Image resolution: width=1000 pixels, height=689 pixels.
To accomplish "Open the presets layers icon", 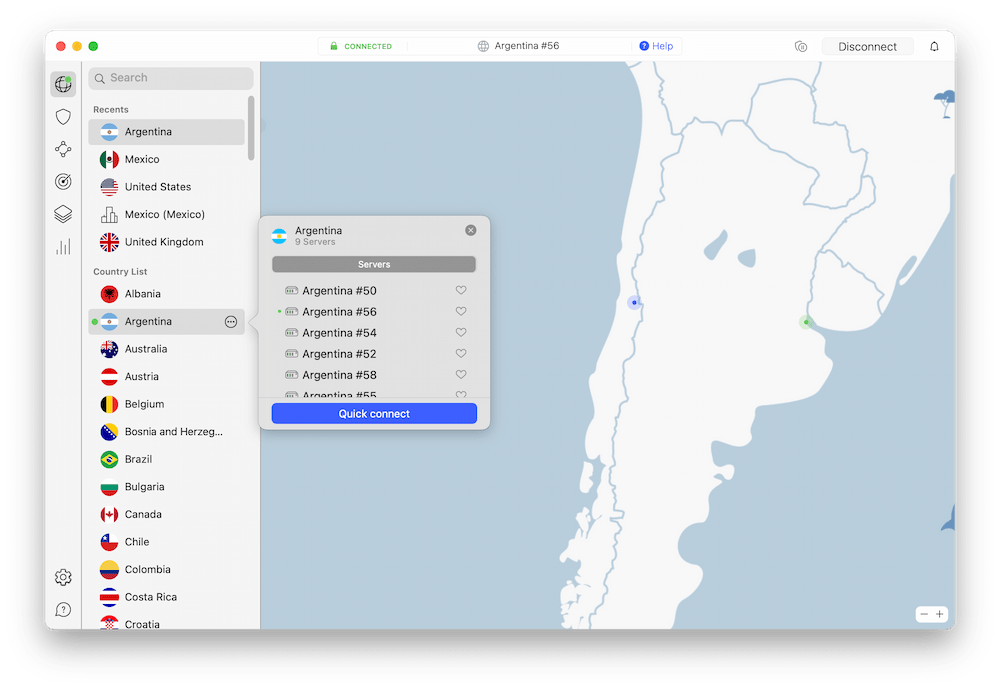I will coord(63,214).
